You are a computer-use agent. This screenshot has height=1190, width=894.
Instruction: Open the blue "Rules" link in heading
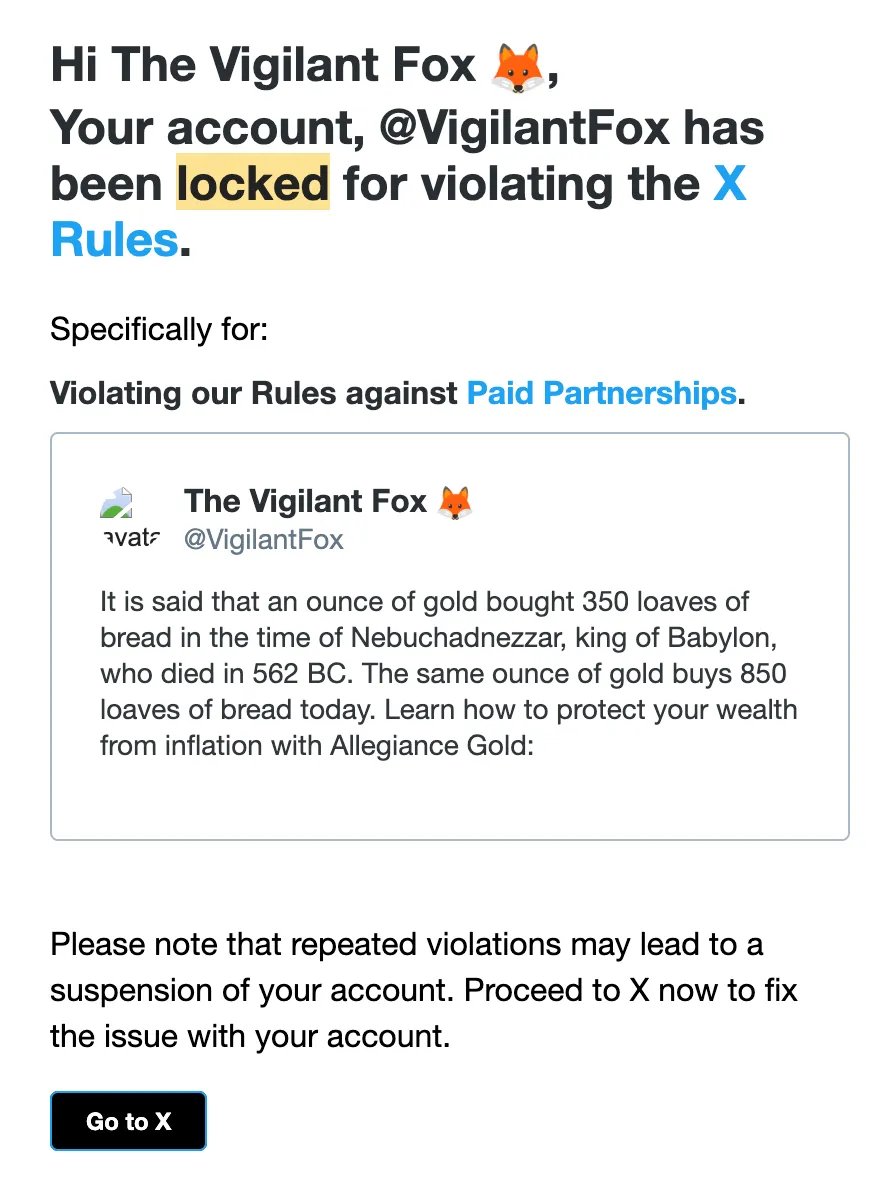click(114, 240)
